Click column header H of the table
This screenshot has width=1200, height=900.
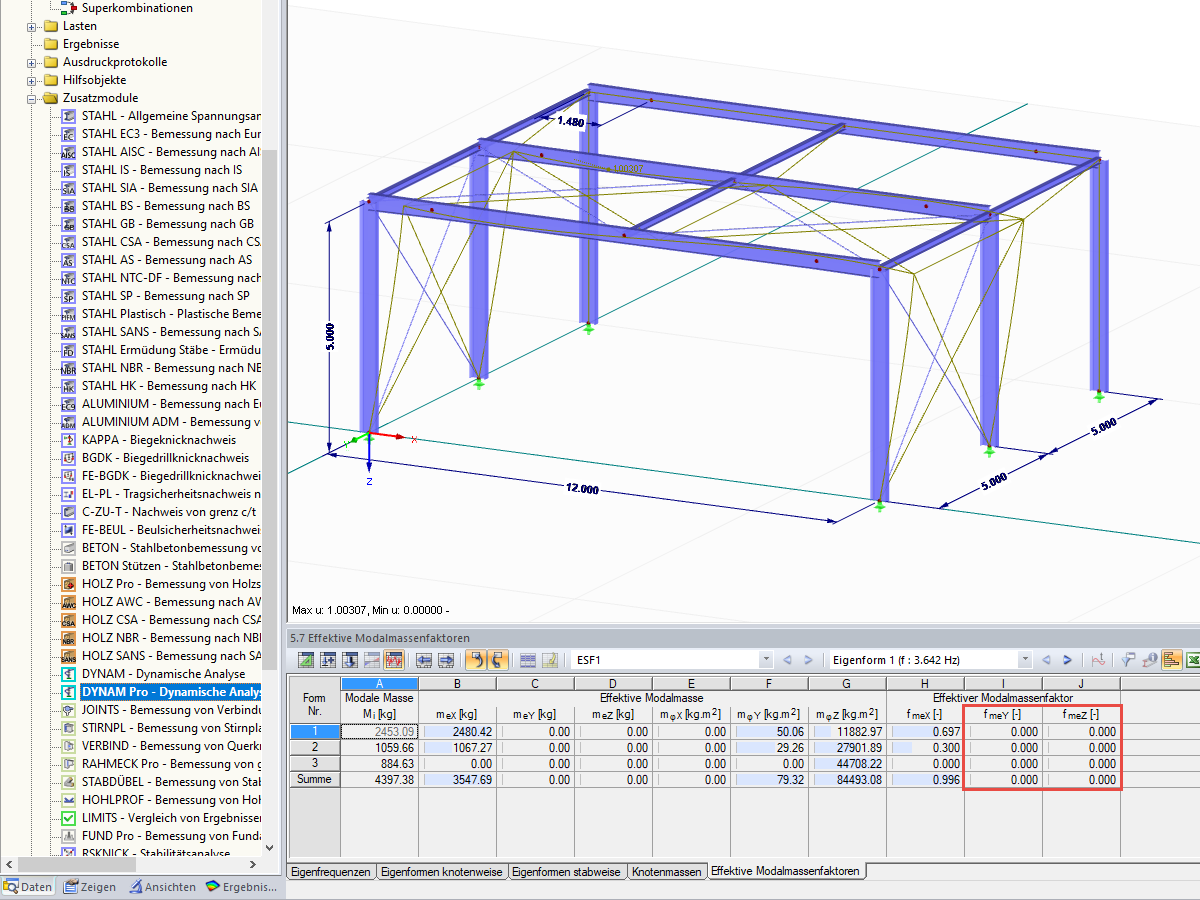(x=925, y=682)
